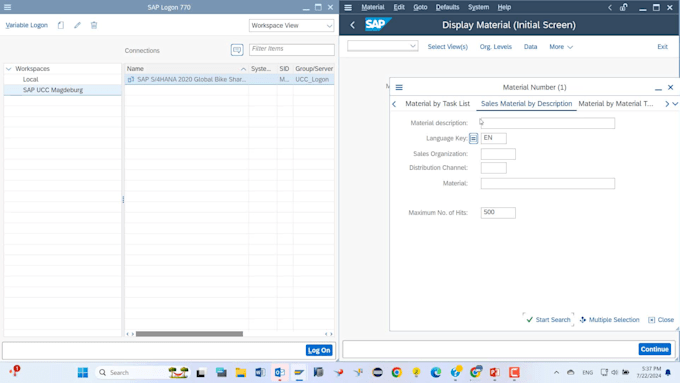Select Sales Material by Description tab

(526, 104)
